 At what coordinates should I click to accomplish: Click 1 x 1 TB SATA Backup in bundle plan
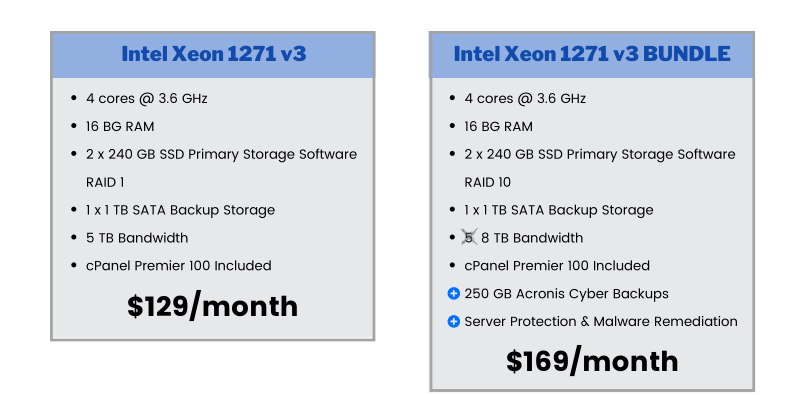pyautogui.click(x=559, y=210)
